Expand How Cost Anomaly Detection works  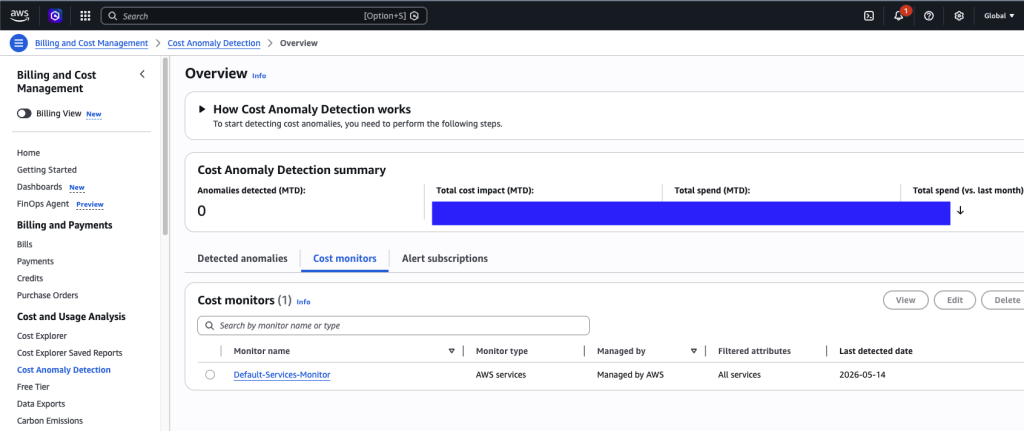(x=202, y=109)
